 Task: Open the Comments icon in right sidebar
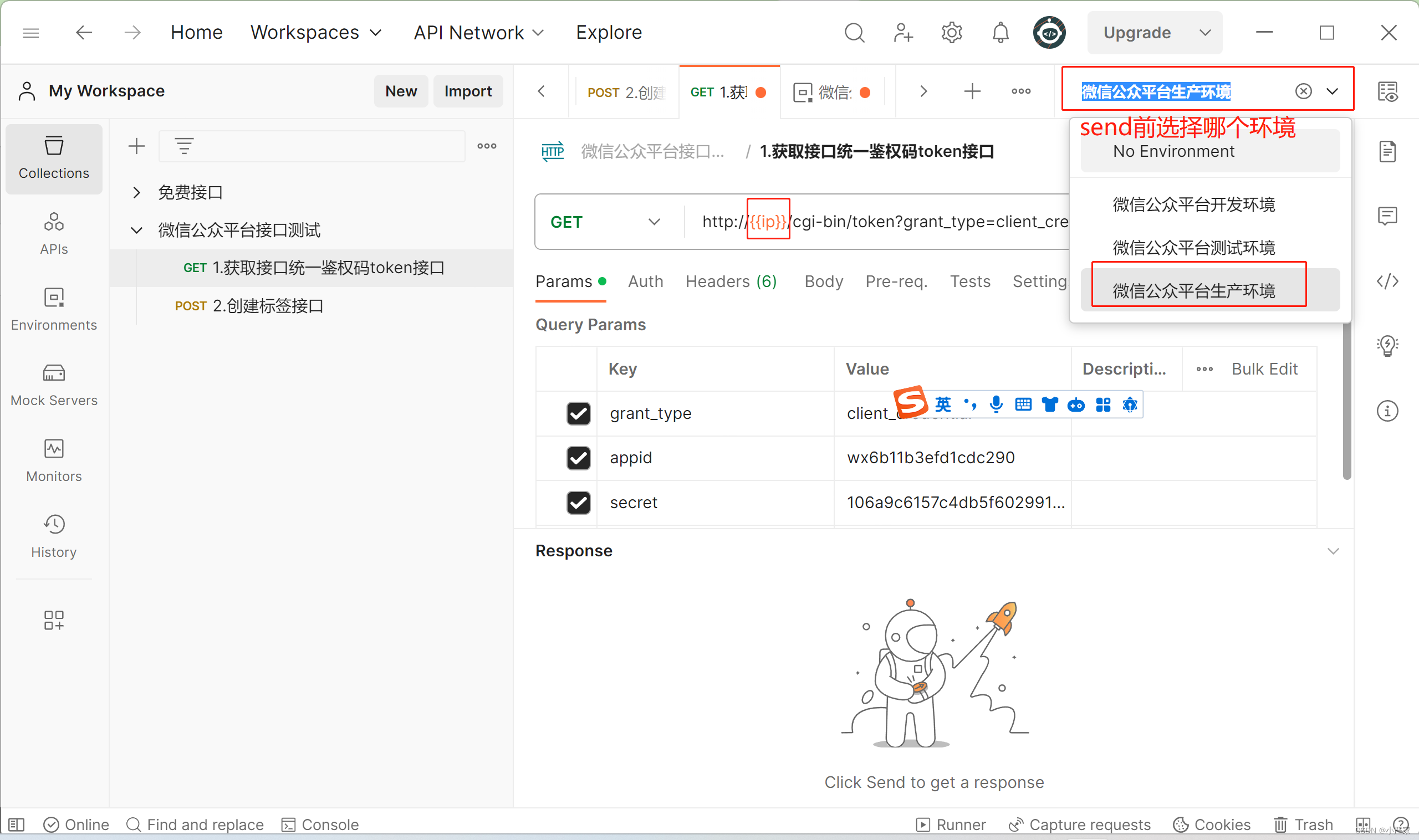tap(1388, 216)
